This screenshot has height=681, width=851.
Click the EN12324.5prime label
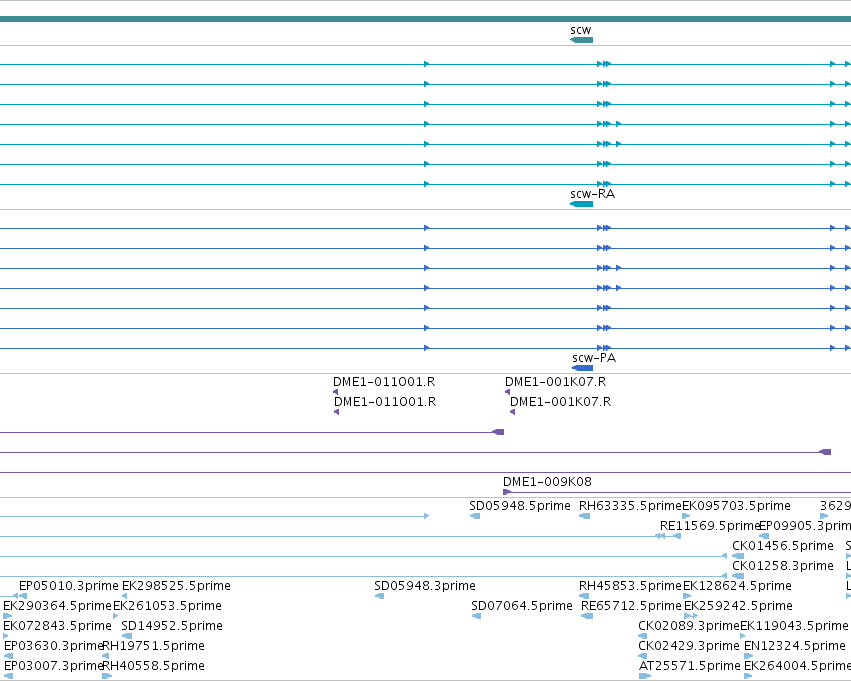click(795, 646)
